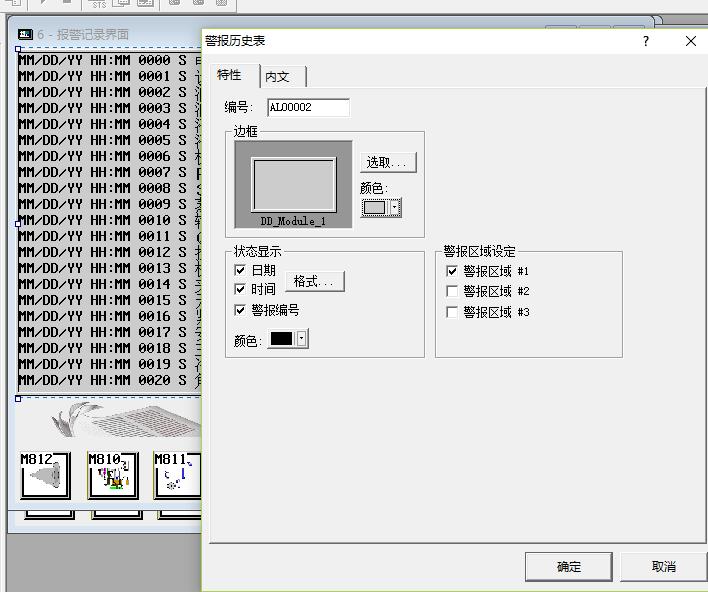Disable the 警报编号 checkbox

(240, 310)
